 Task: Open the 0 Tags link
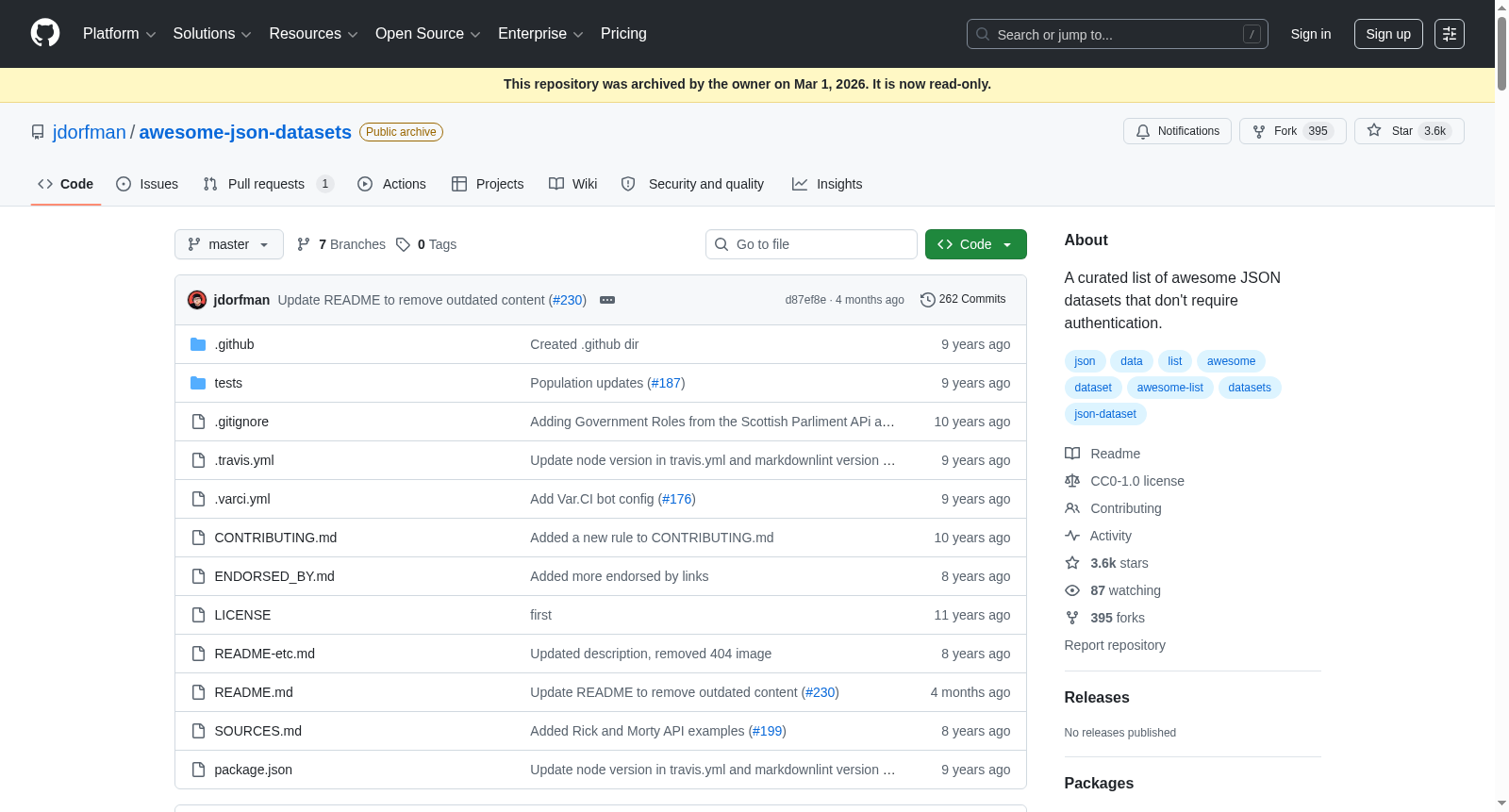[426, 244]
